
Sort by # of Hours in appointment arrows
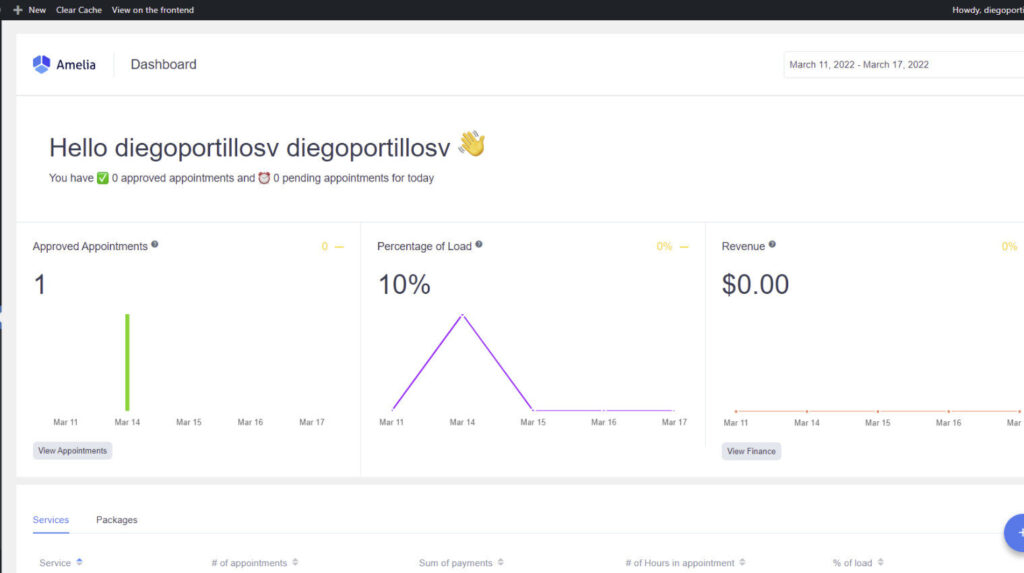pos(743,562)
